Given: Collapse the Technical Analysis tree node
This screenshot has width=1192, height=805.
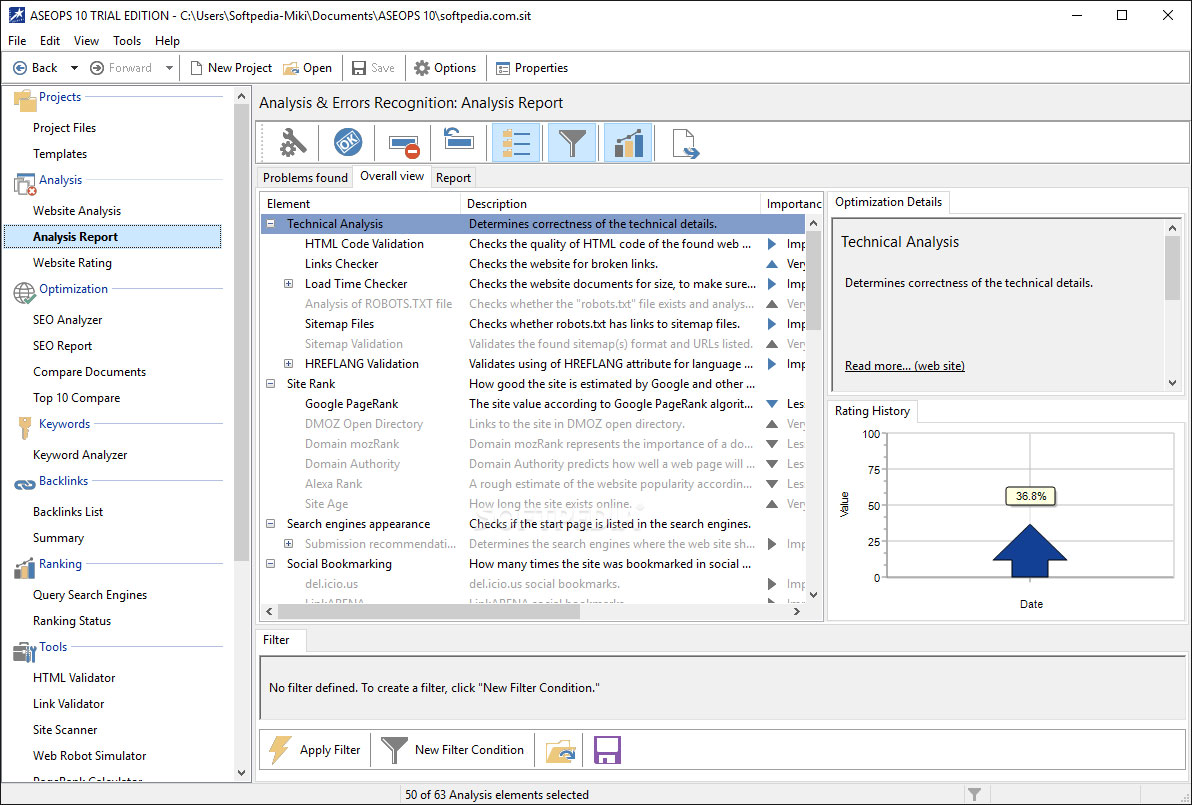Looking at the screenshot, I should click(271, 224).
